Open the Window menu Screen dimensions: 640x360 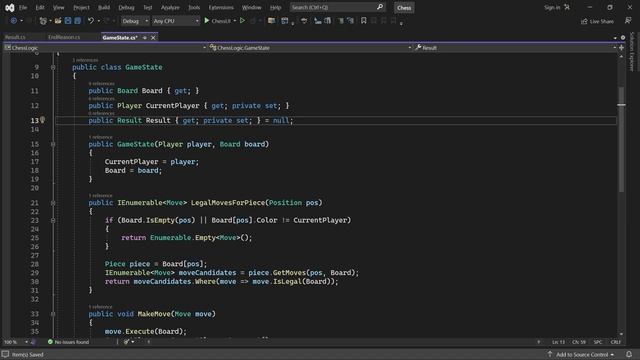point(251,7)
